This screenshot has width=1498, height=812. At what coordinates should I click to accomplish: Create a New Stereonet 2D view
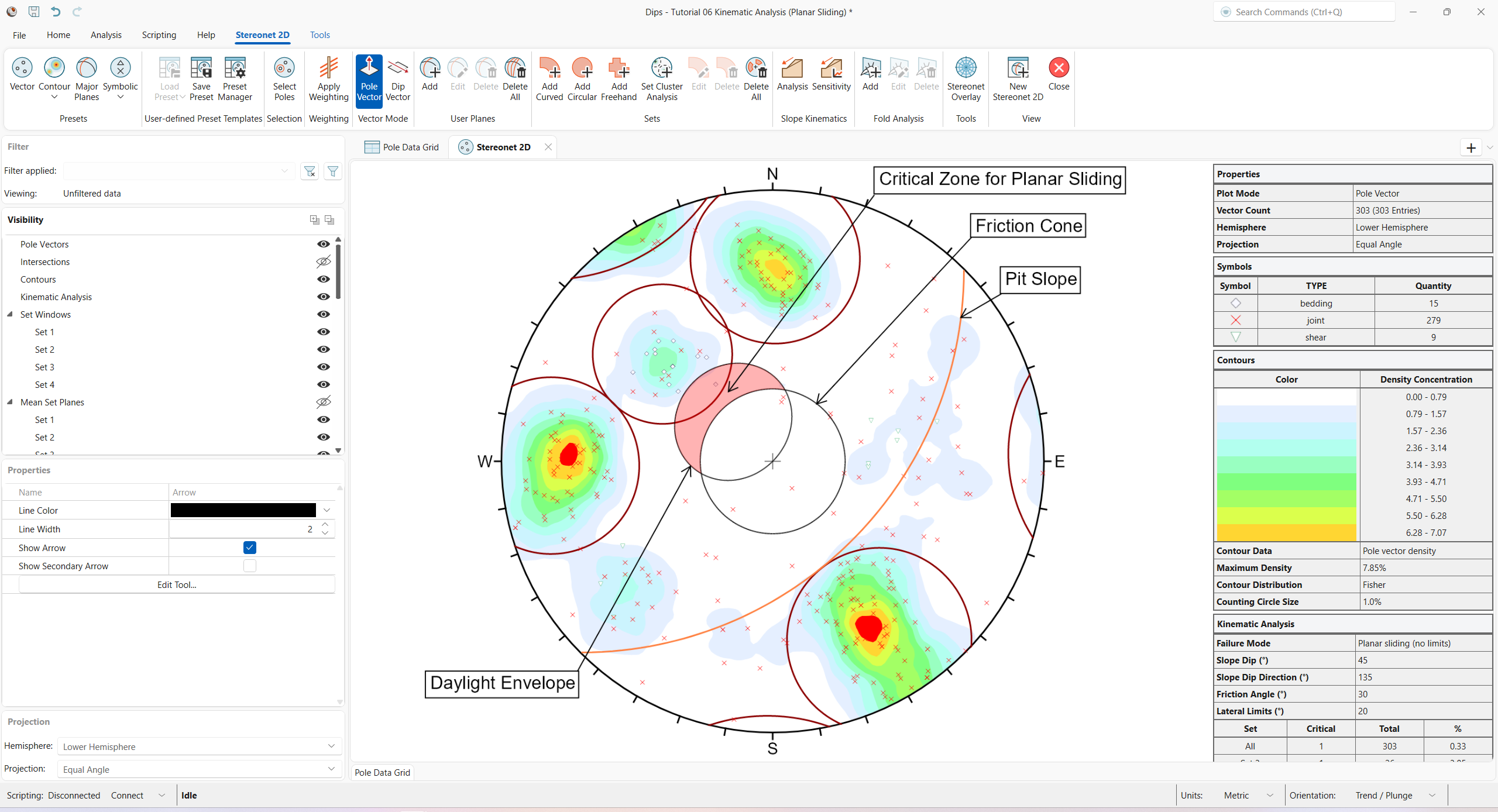(x=1018, y=79)
